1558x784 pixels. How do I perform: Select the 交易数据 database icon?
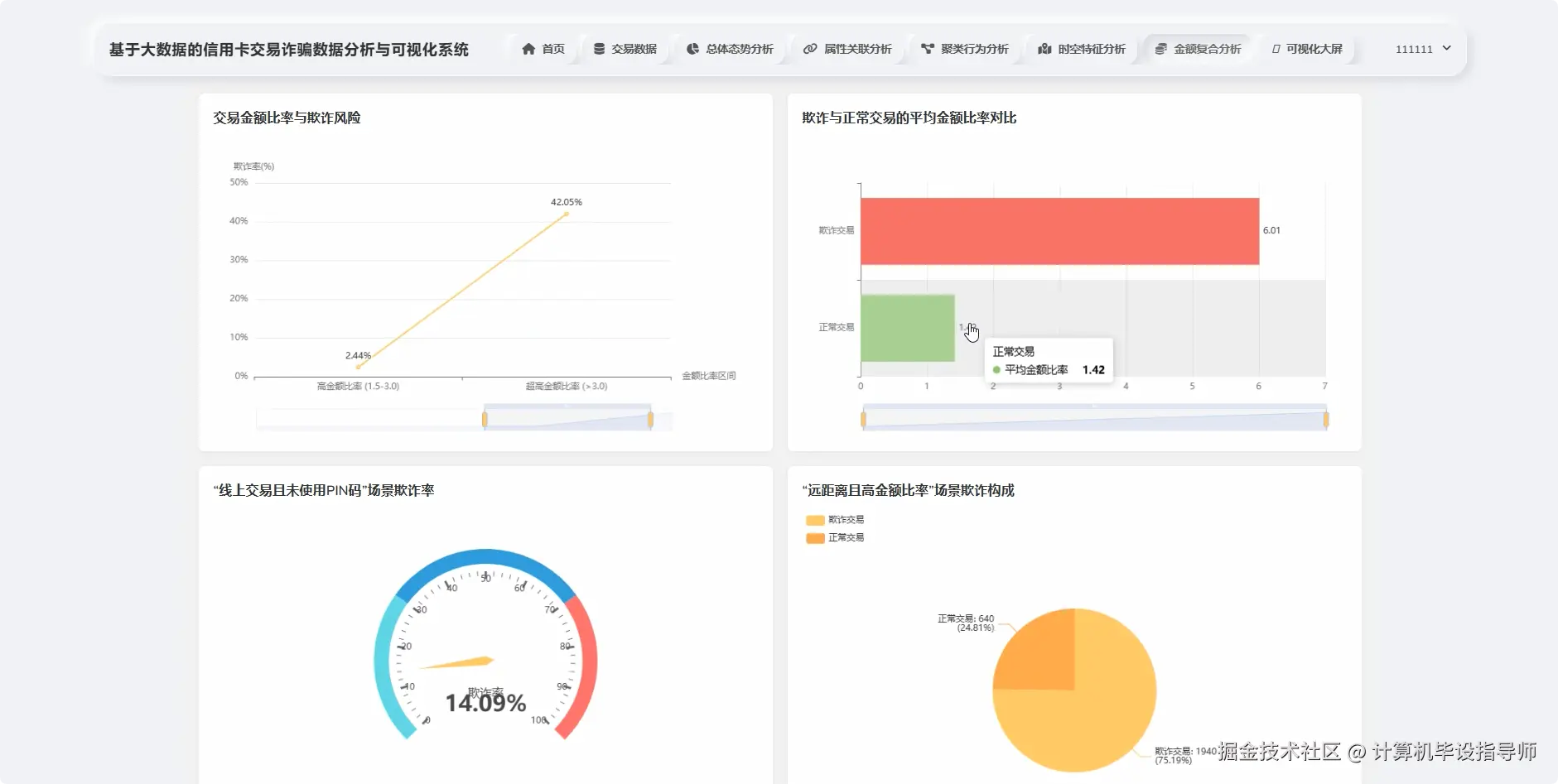pyautogui.click(x=598, y=48)
